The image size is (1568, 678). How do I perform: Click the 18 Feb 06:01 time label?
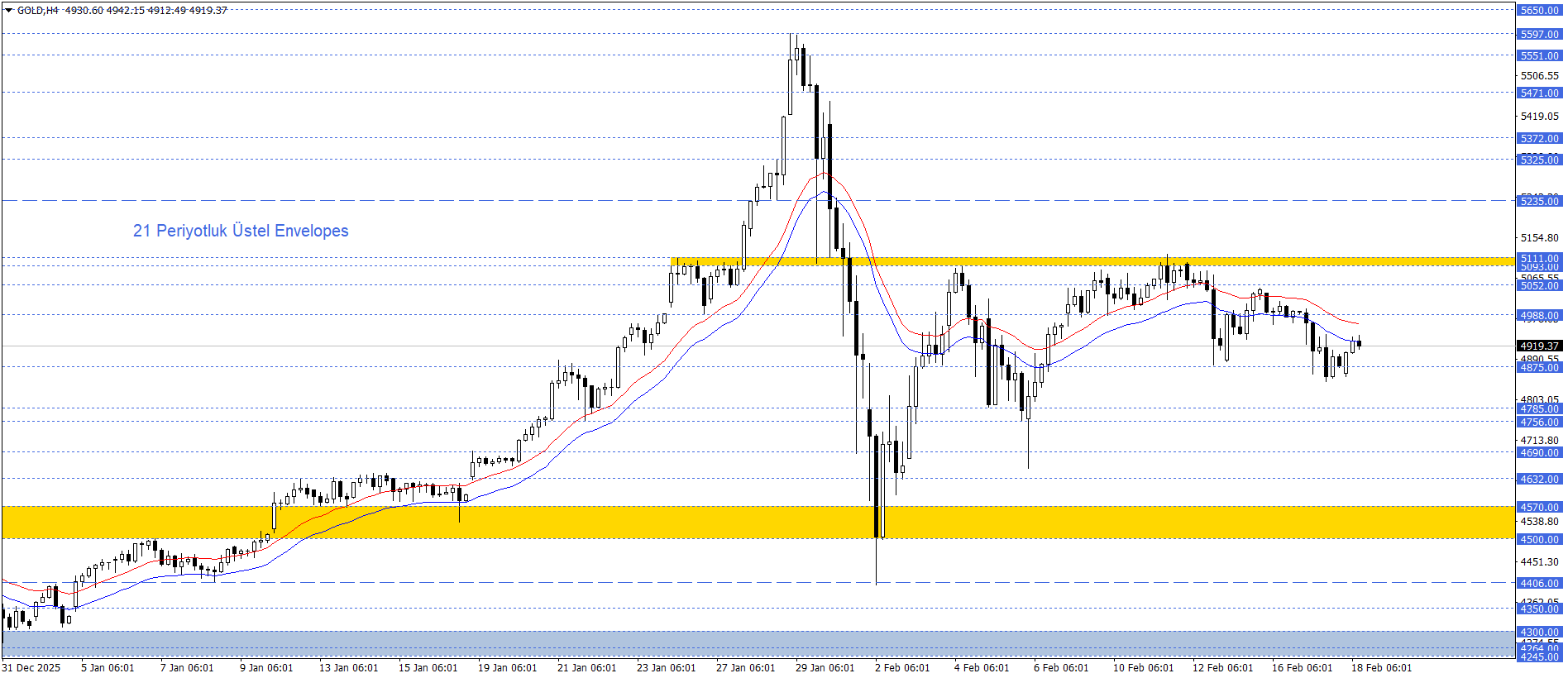pyautogui.click(x=1381, y=668)
